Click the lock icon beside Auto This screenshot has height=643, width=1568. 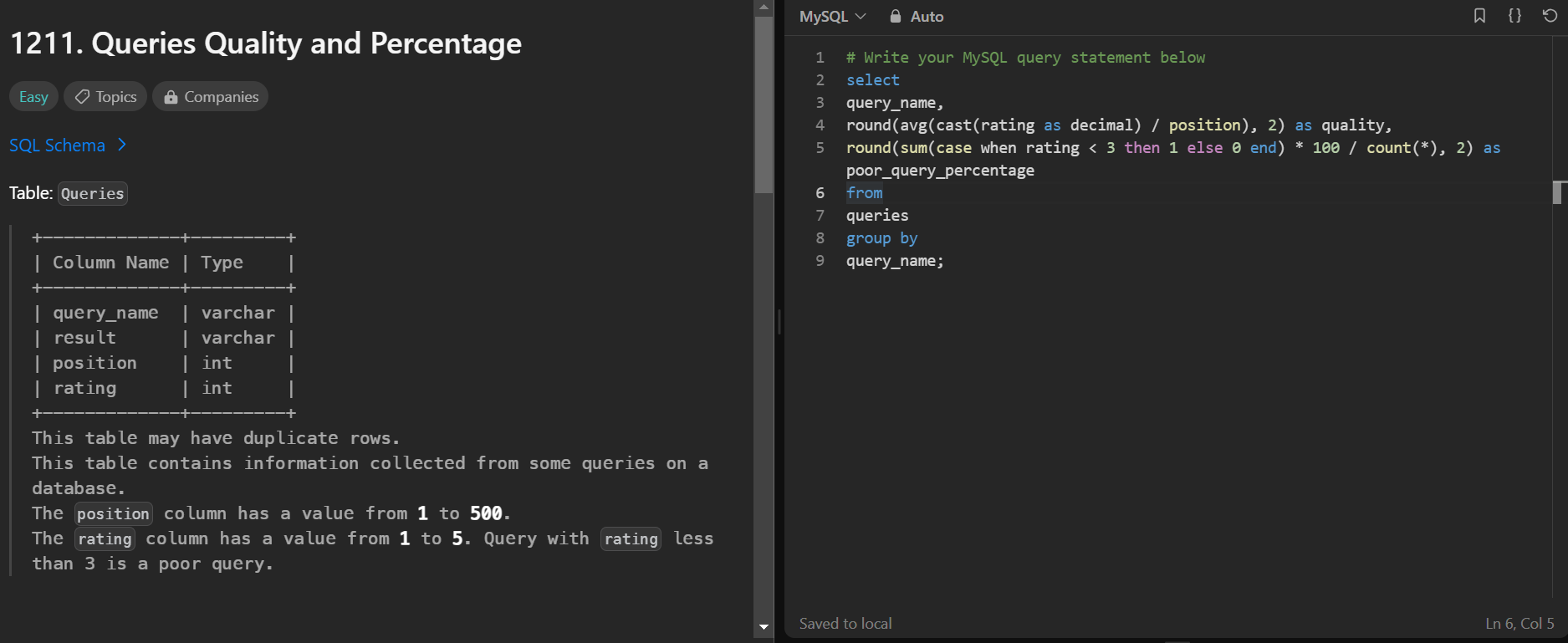point(896,16)
